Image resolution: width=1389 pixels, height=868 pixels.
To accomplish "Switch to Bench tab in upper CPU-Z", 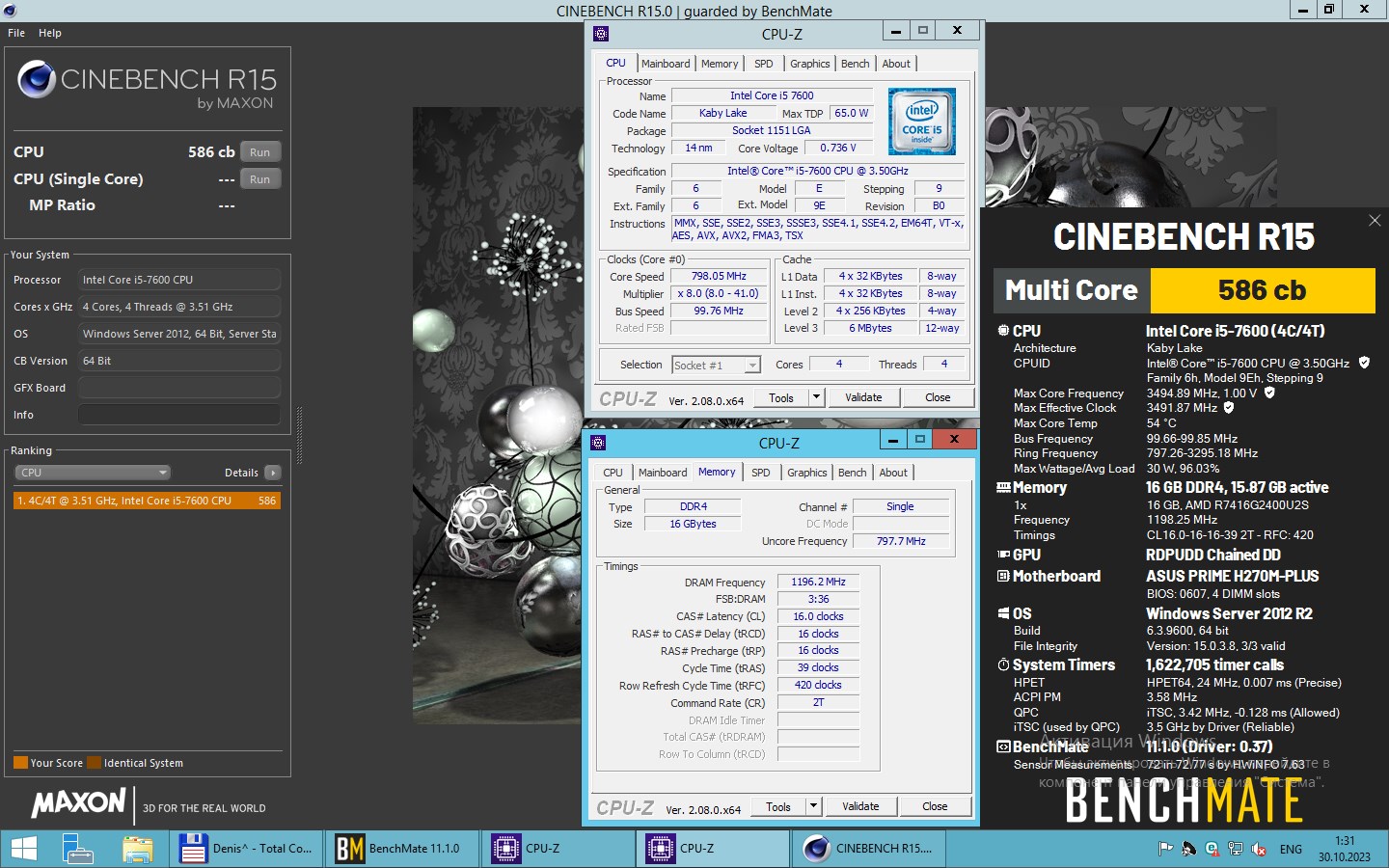I will pos(856,64).
